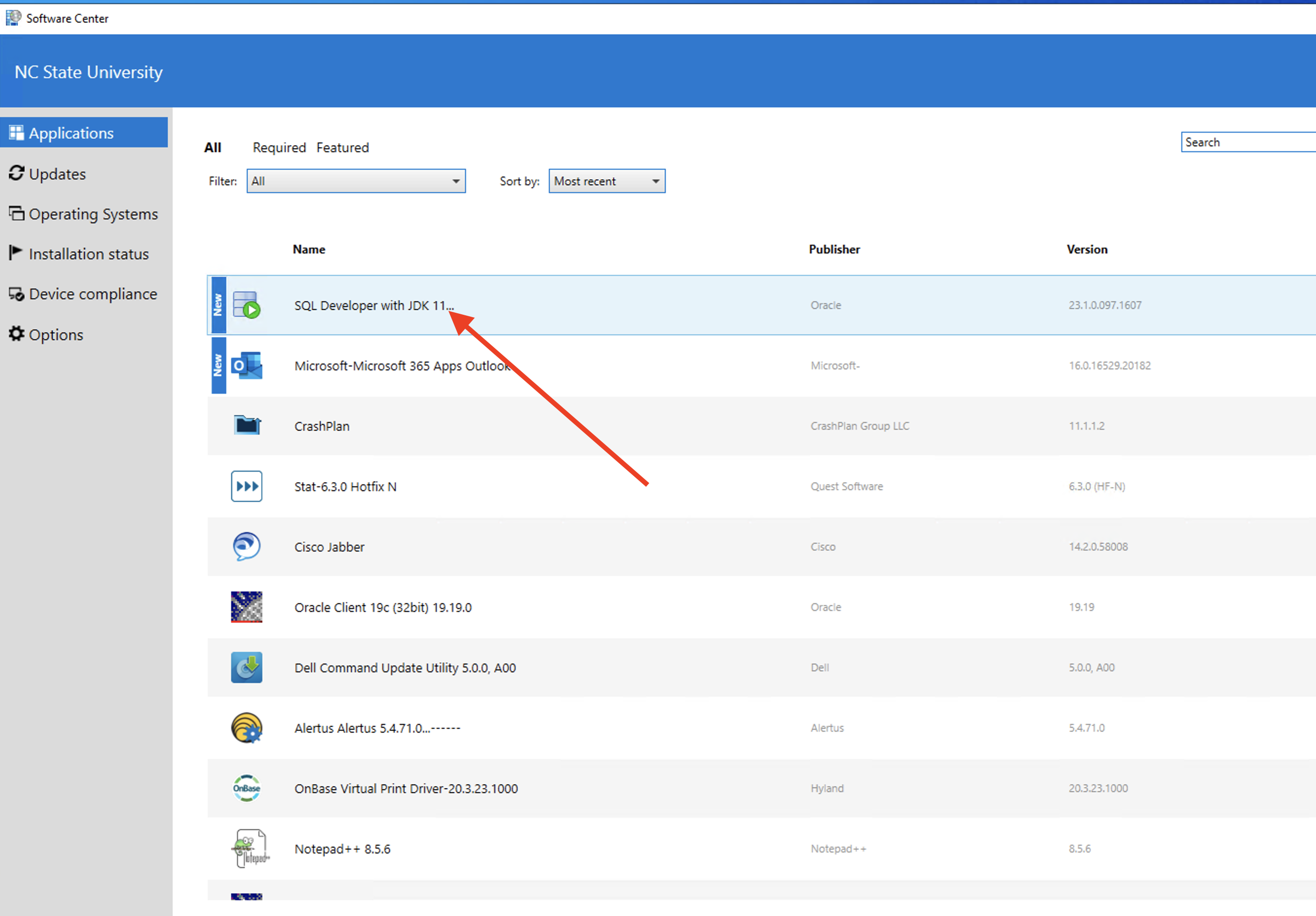Image resolution: width=1316 pixels, height=916 pixels.
Task: Go to Installation status section
Action: point(88,254)
